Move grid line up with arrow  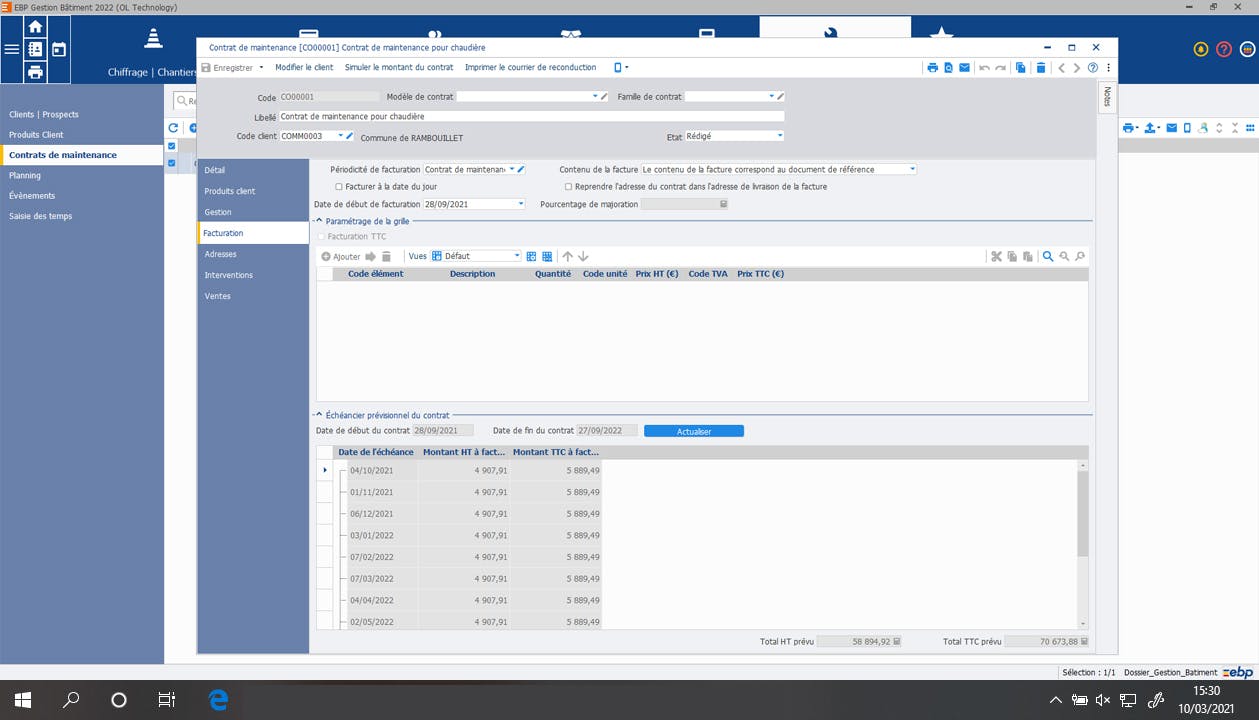point(567,257)
